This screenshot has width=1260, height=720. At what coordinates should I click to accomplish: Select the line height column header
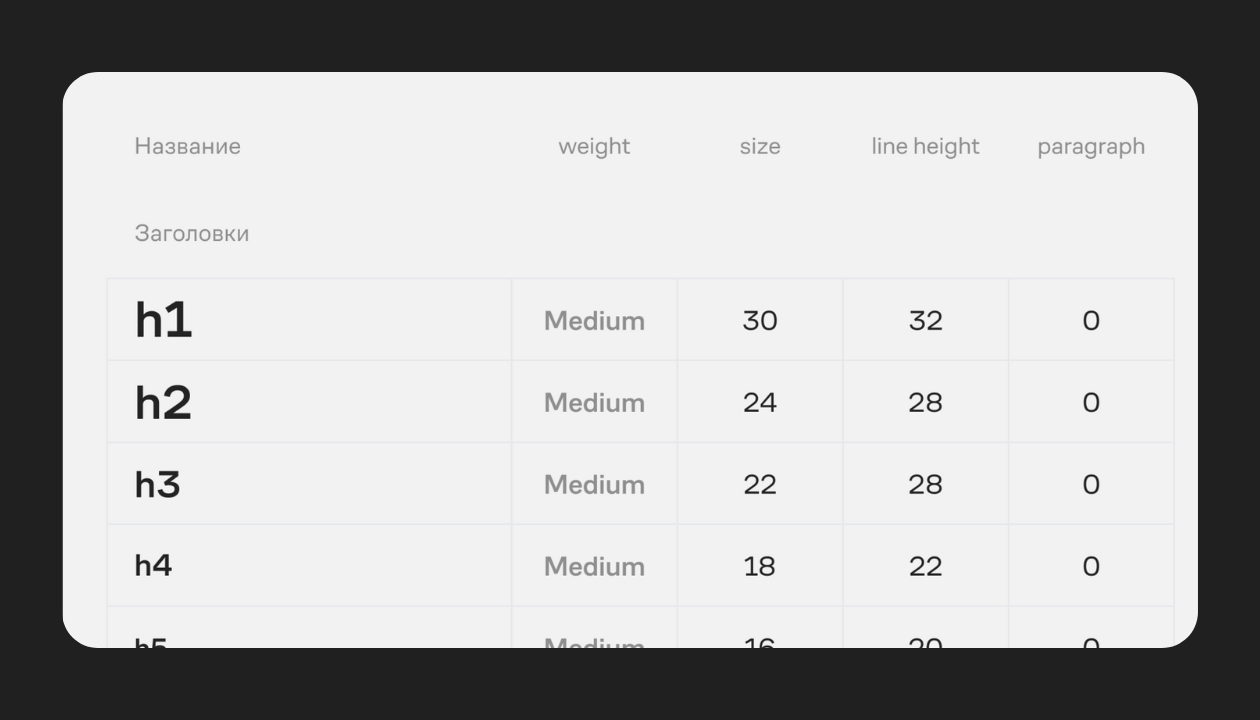(925, 146)
